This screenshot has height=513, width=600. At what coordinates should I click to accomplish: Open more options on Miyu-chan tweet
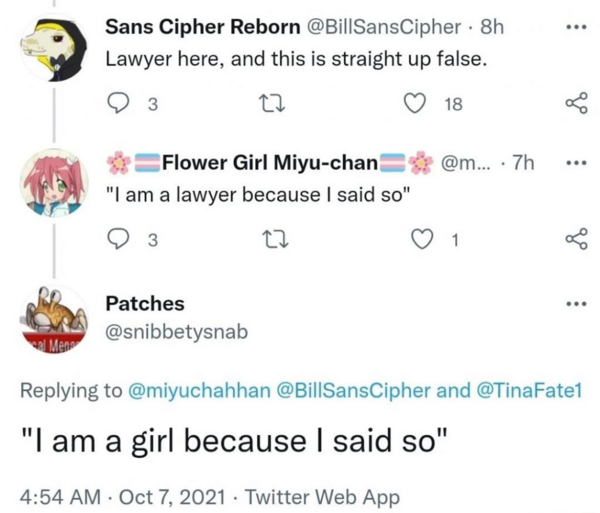point(573,163)
